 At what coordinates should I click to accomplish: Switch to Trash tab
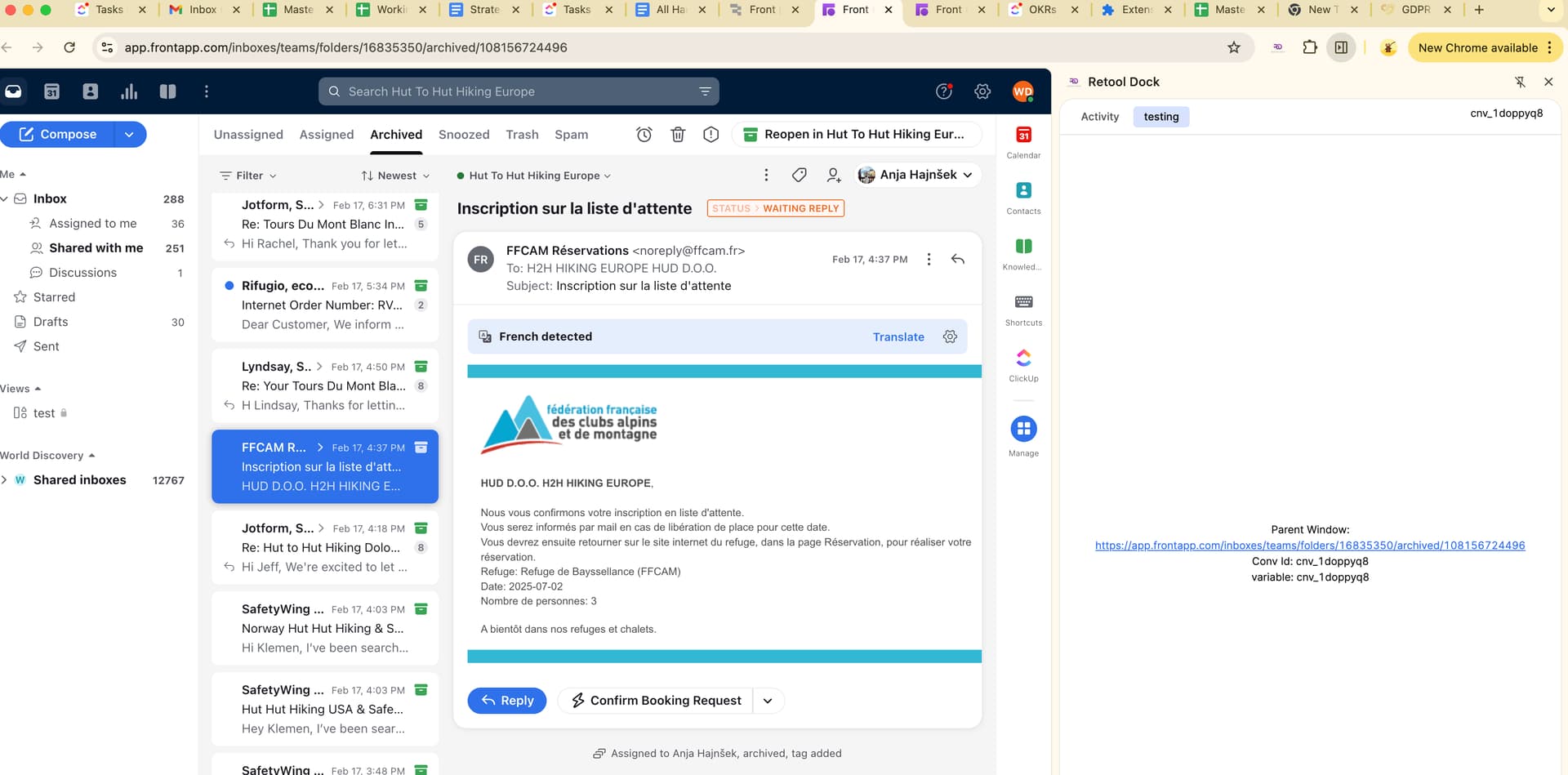(522, 135)
